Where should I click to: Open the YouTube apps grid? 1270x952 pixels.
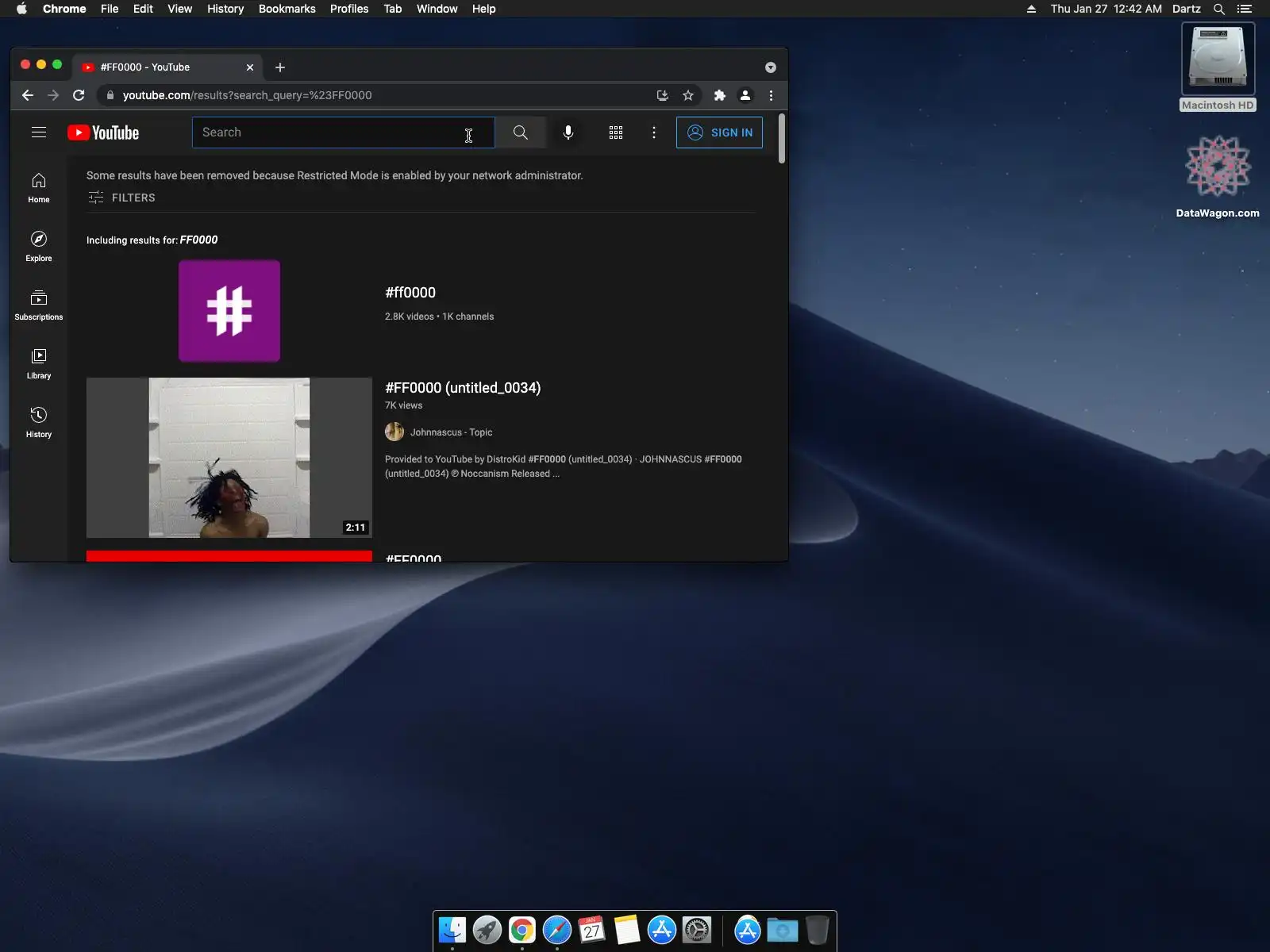[616, 132]
